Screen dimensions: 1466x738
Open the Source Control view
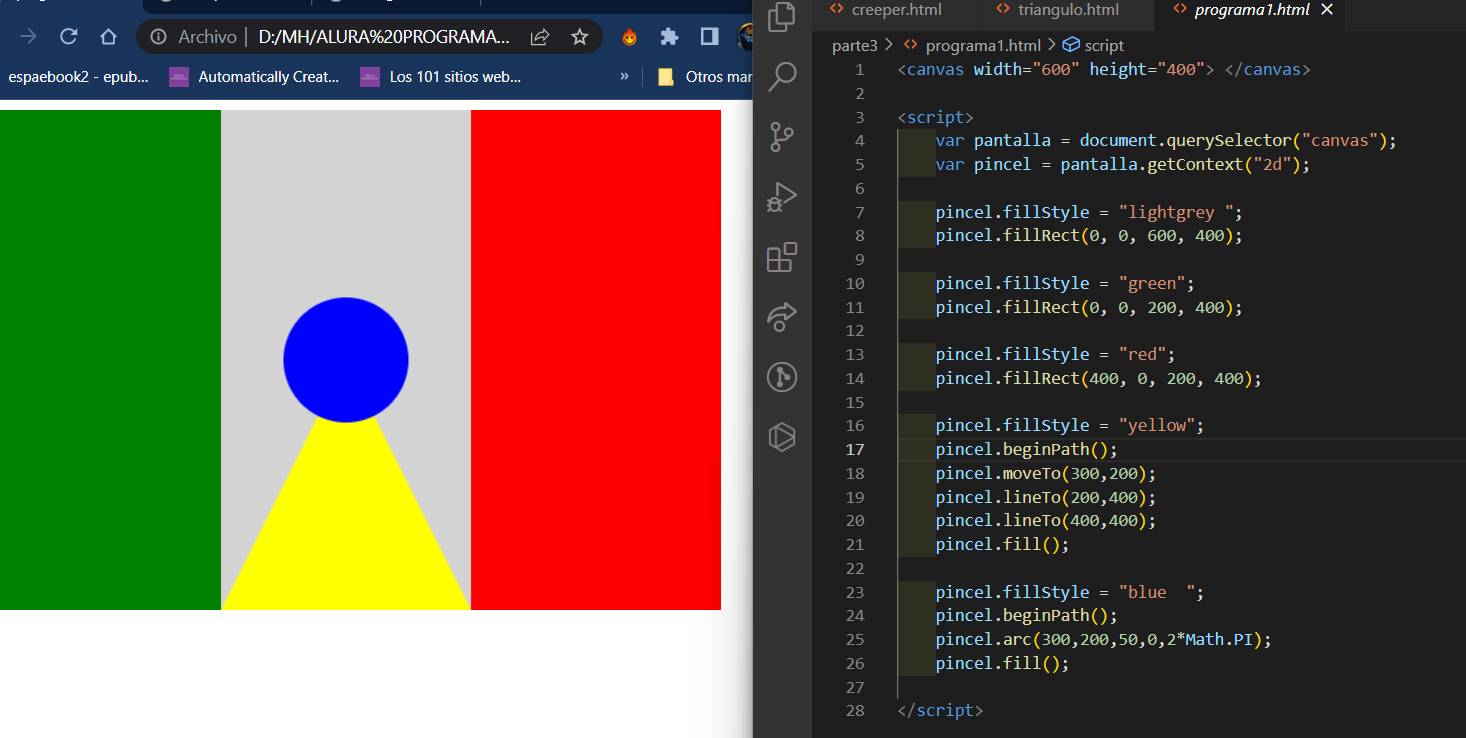pos(781,136)
